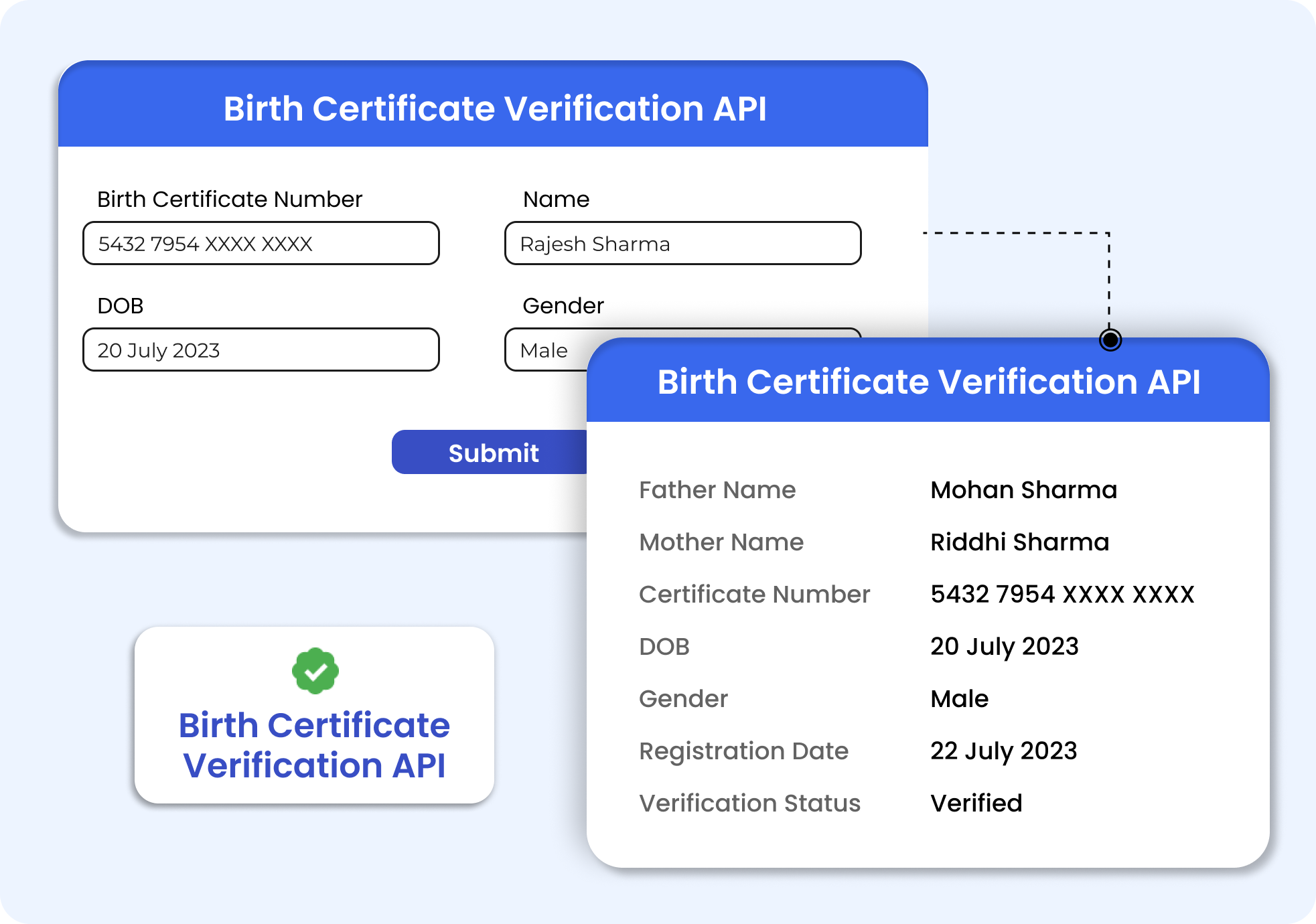Image resolution: width=1316 pixels, height=924 pixels.
Task: Click the DOB field showing 20 July 2023
Action: pyautogui.click(x=261, y=350)
